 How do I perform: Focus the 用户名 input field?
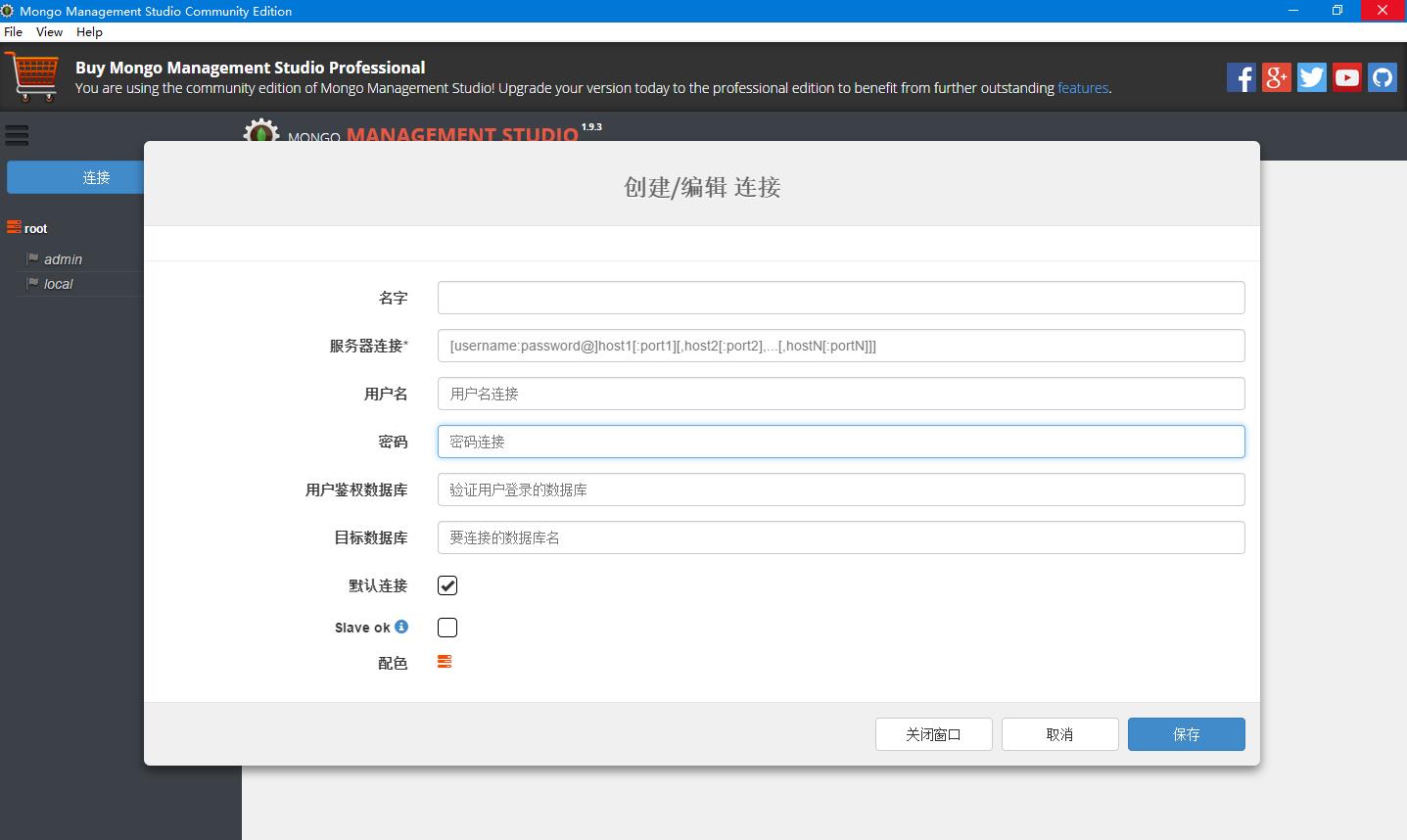[841, 394]
